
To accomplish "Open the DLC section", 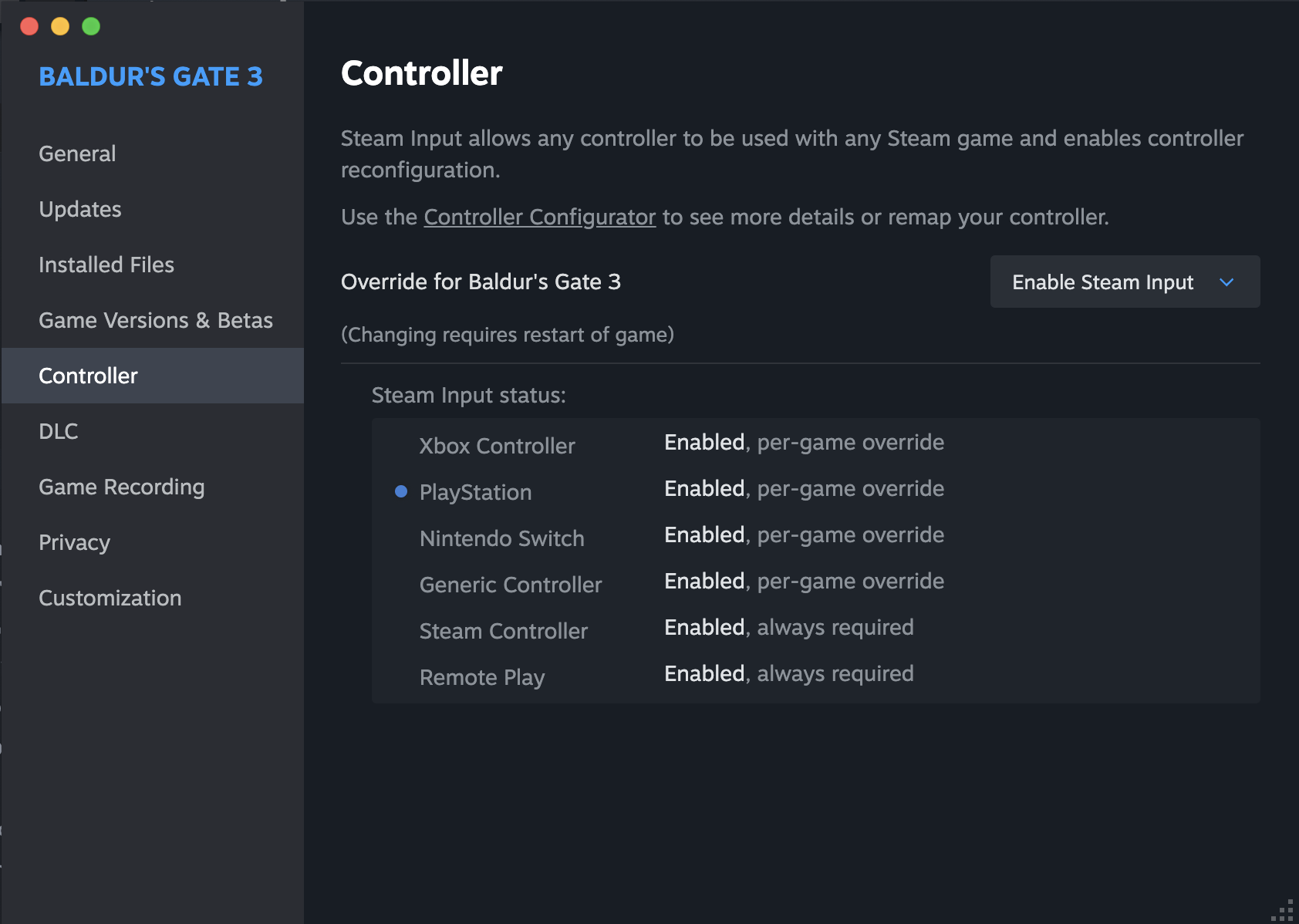I will [59, 431].
